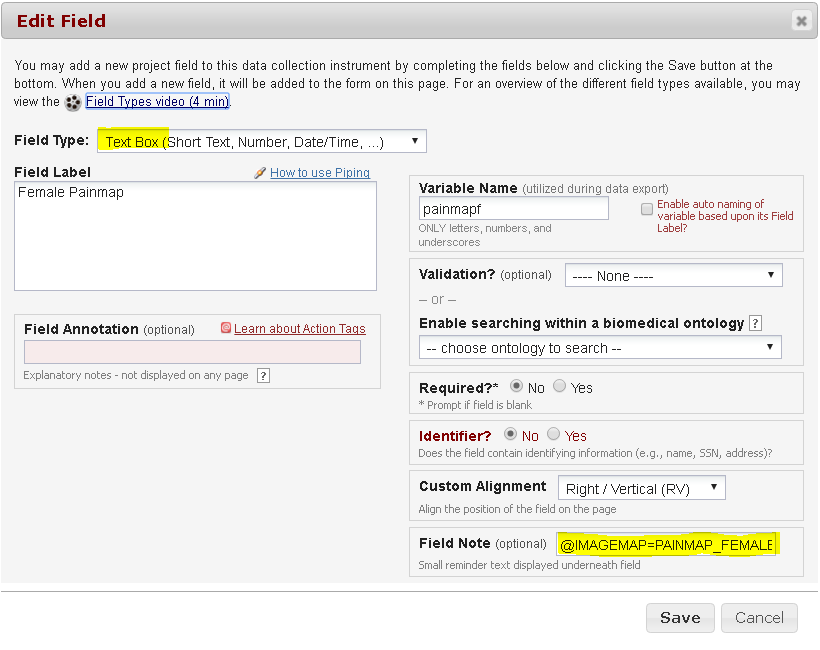The height and width of the screenshot is (650, 820).
Task: Close the Edit Field dialog with X
Action: coord(800,20)
